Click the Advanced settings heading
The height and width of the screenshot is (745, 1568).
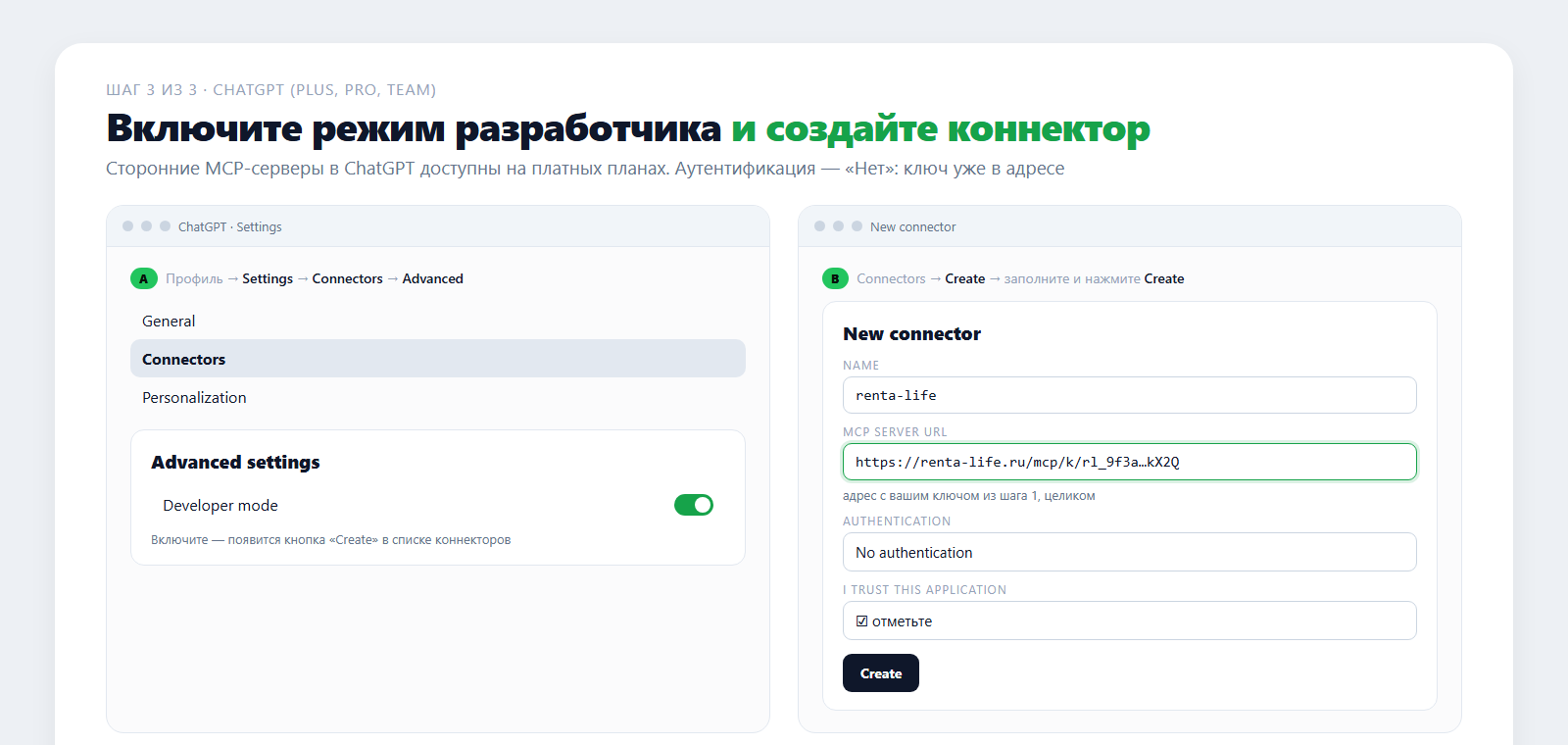[235, 462]
